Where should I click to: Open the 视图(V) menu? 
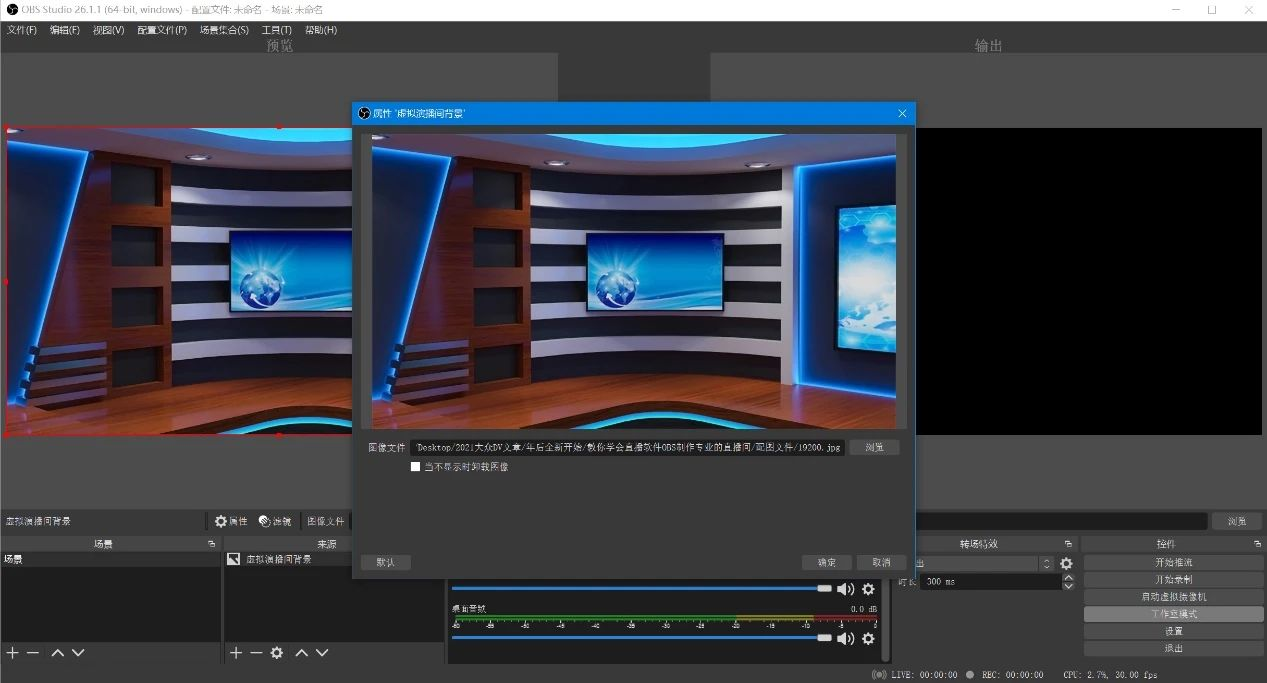[109, 30]
